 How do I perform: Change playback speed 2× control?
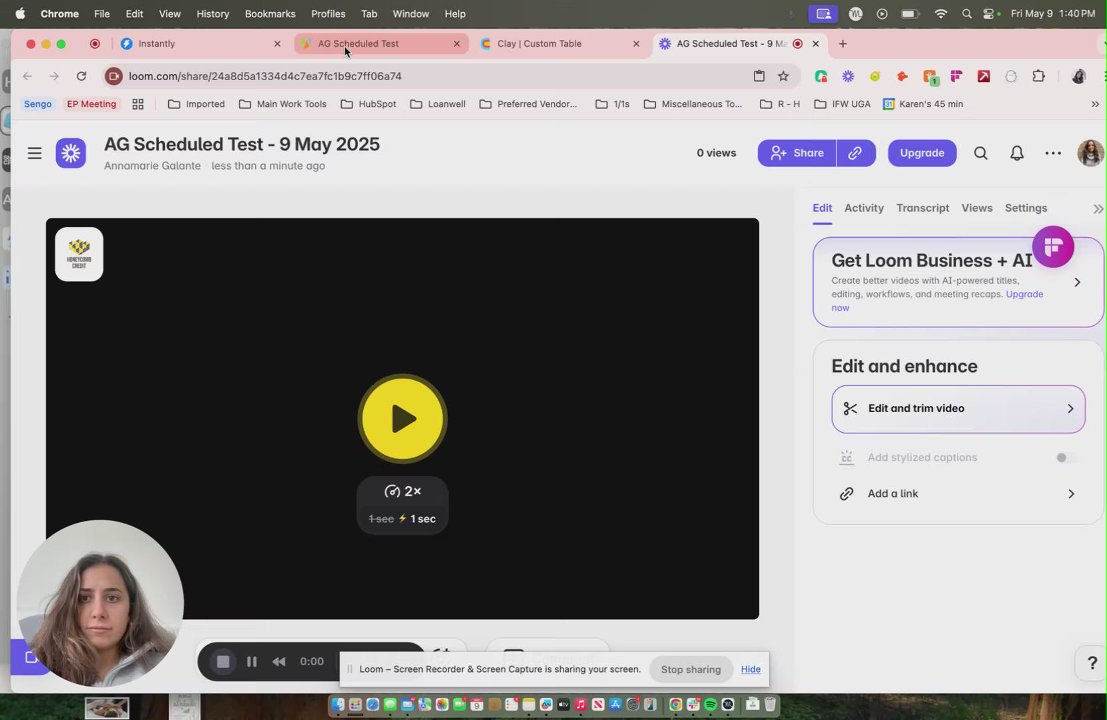click(x=402, y=491)
